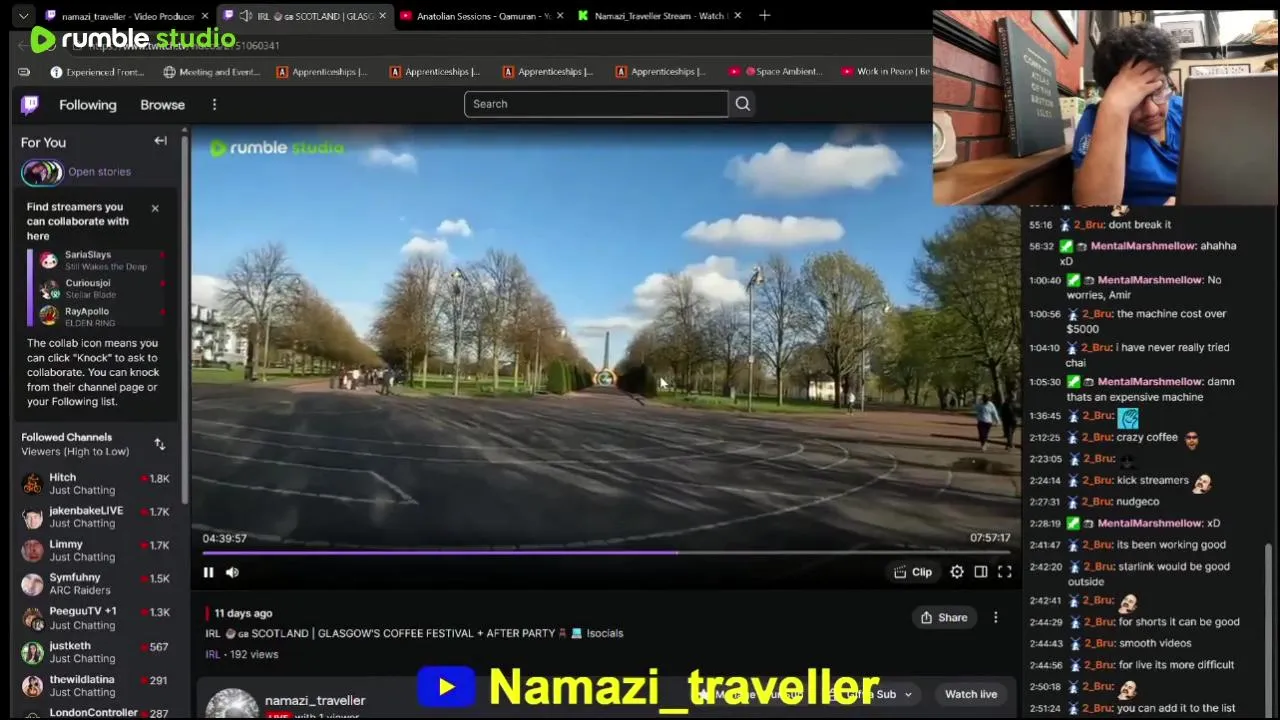
Task: Seek on the video progress bar
Action: [x=605, y=552]
